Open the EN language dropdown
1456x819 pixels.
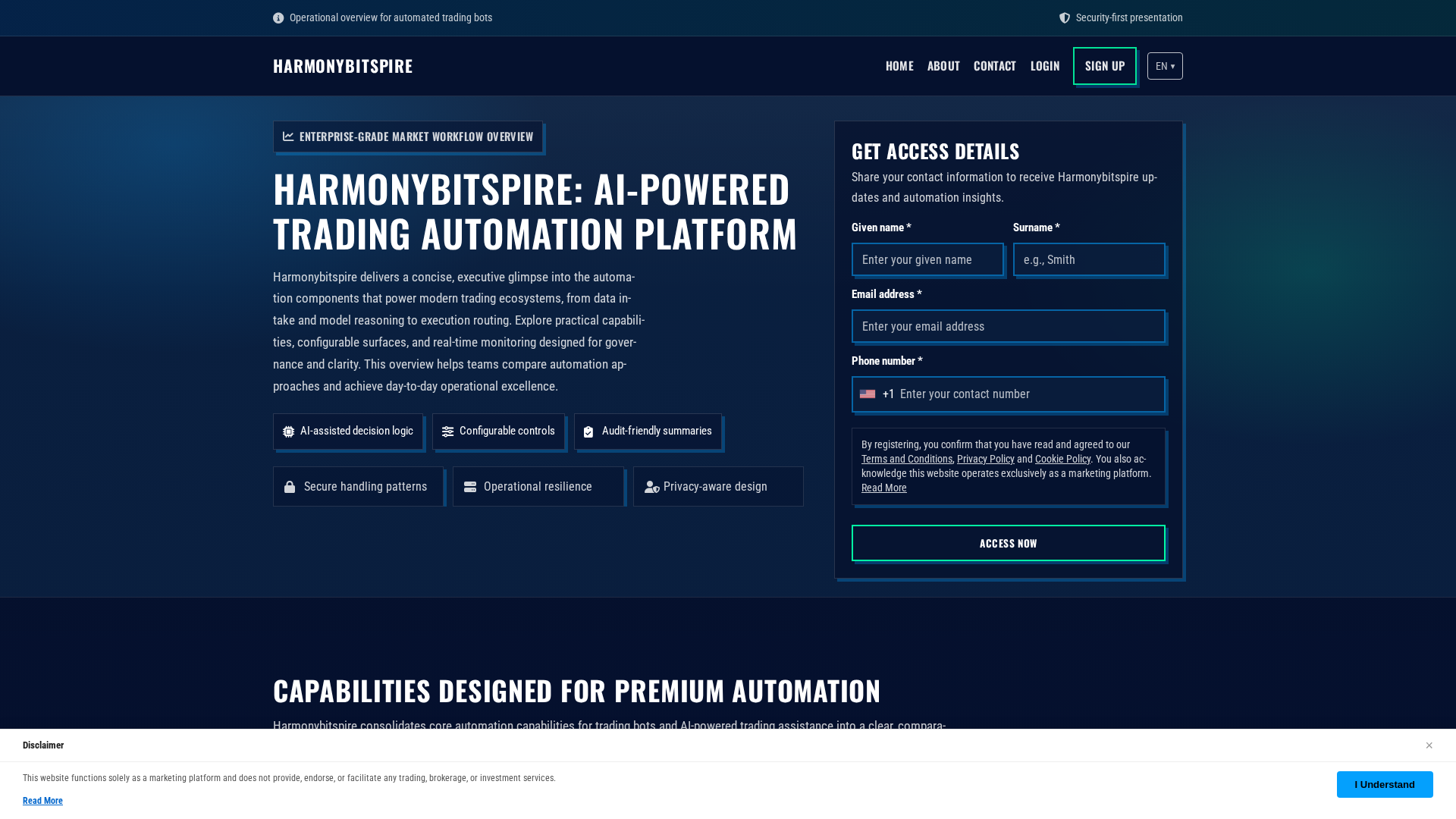[1165, 66]
